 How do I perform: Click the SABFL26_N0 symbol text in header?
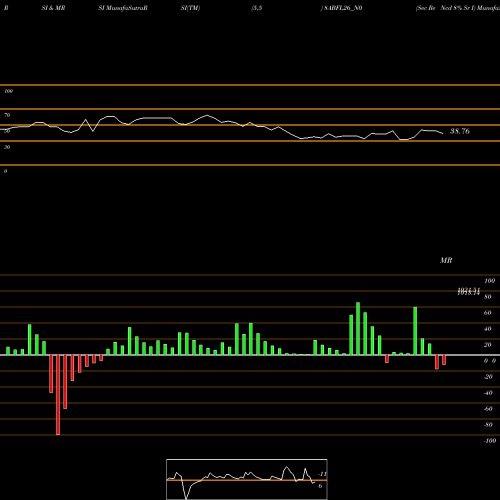coord(343,8)
